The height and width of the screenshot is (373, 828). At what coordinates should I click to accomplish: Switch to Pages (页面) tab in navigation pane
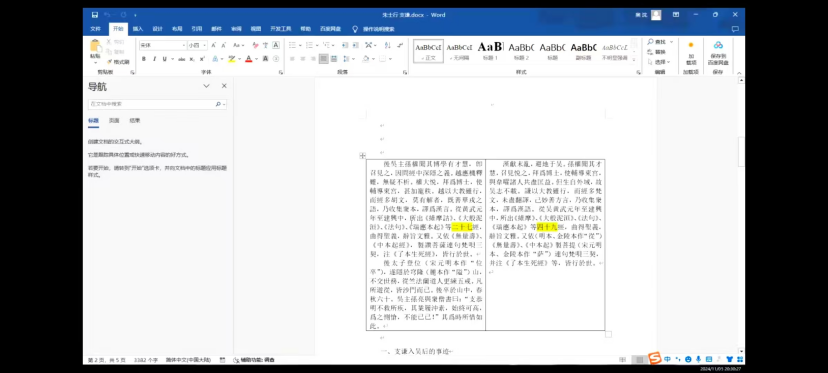(x=114, y=120)
